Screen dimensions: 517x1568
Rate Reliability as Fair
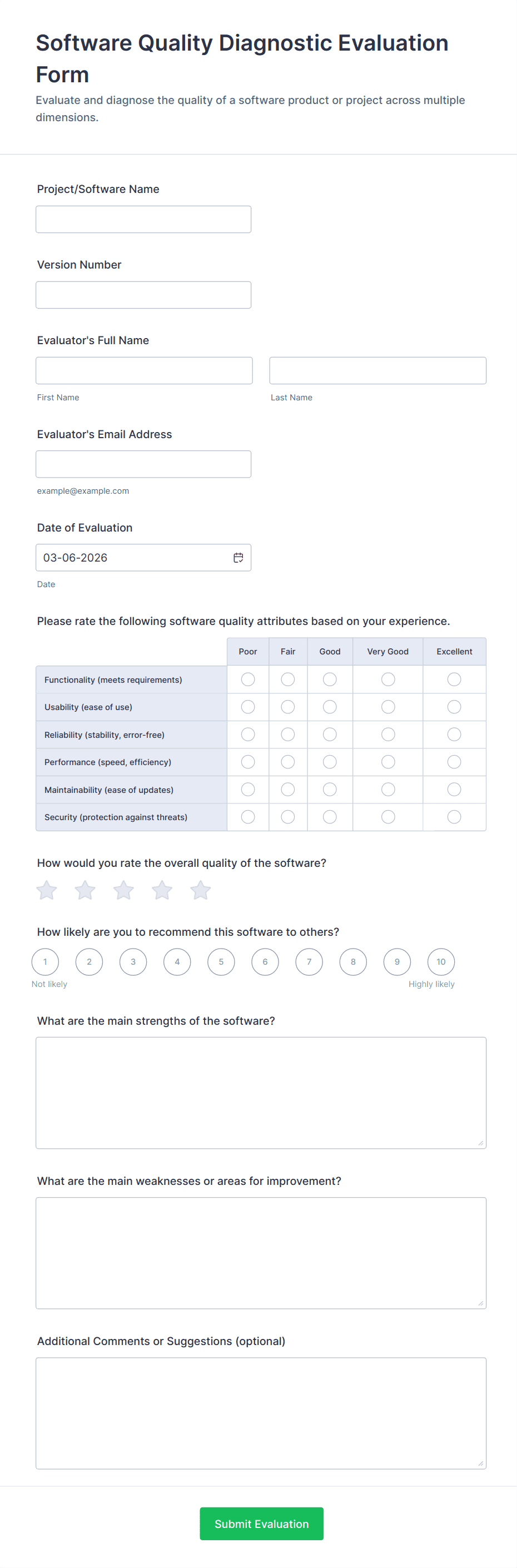tap(288, 735)
